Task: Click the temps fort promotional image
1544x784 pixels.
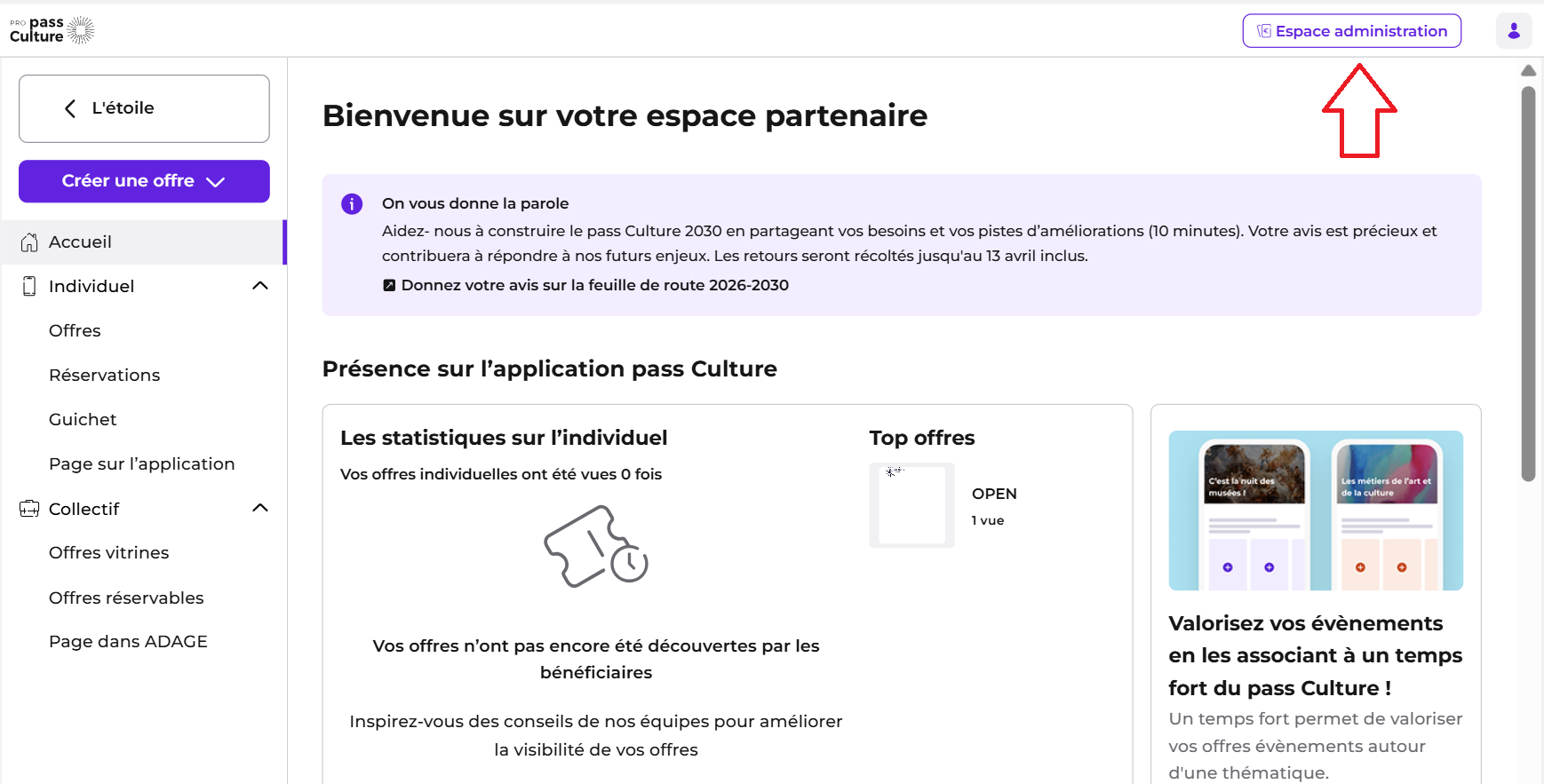Action: (1316, 511)
